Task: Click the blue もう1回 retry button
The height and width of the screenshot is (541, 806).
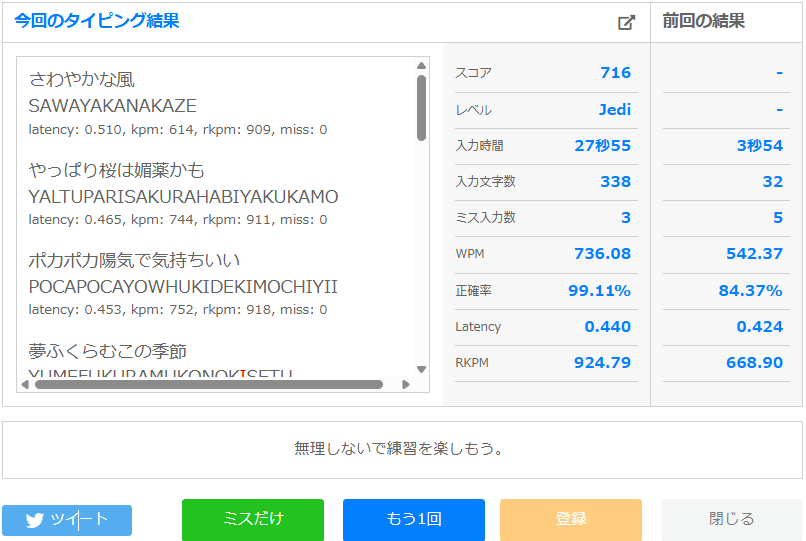Action: [x=413, y=520]
